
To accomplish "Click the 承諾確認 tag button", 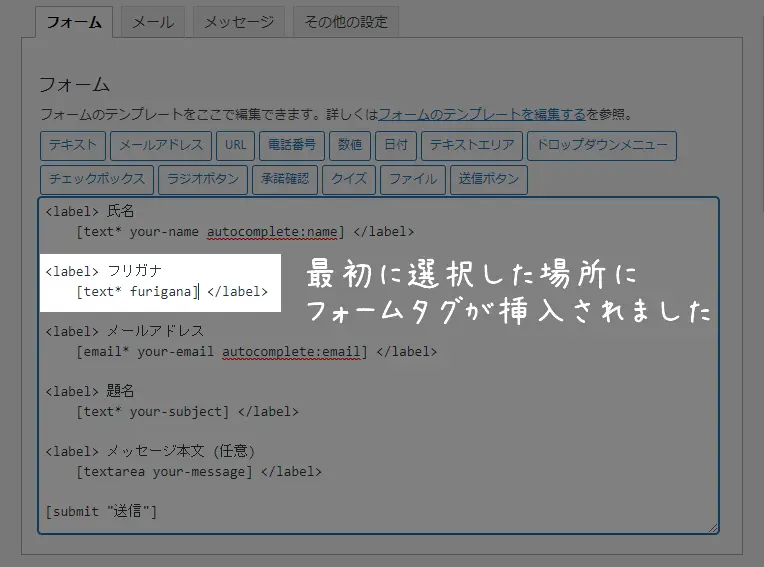I will 285,179.
